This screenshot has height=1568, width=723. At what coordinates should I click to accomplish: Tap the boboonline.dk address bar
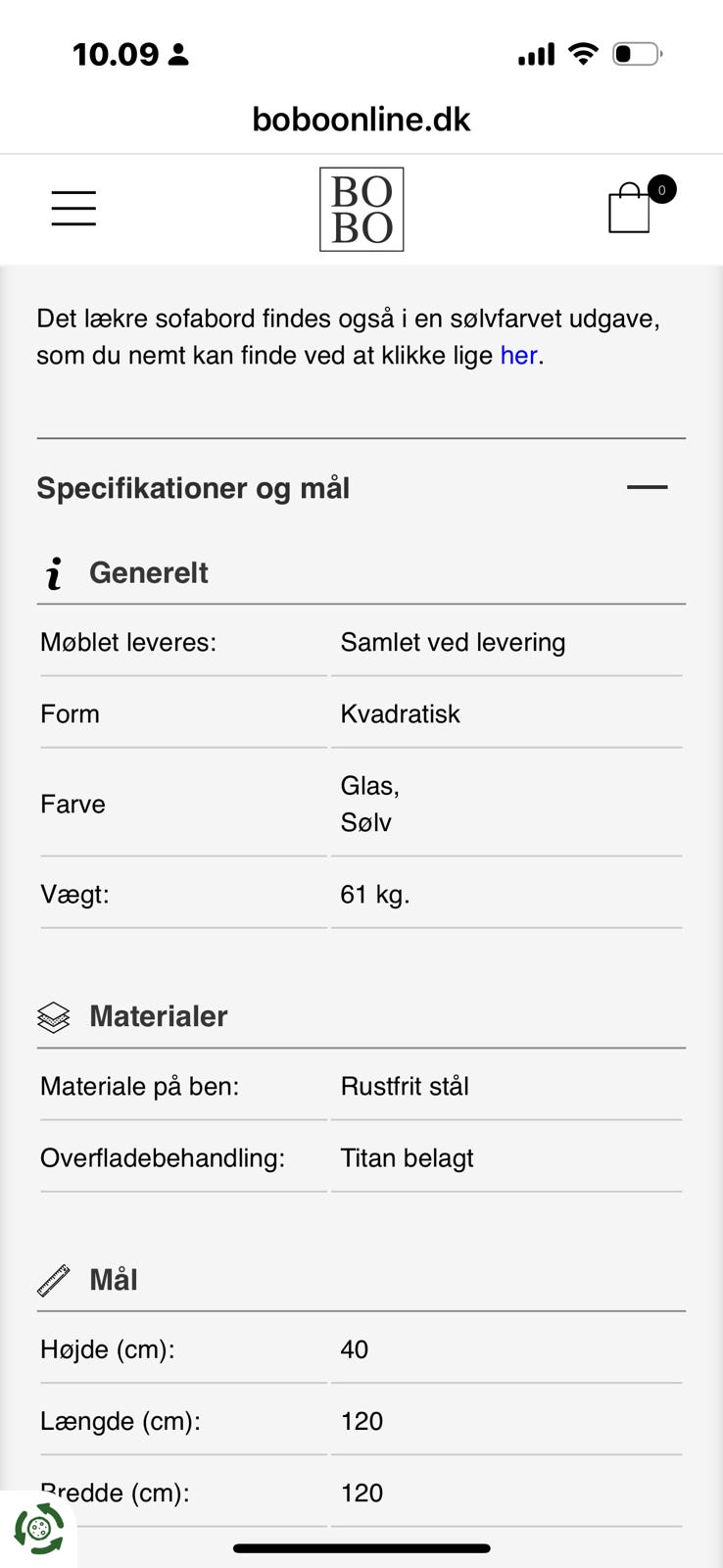(x=361, y=120)
